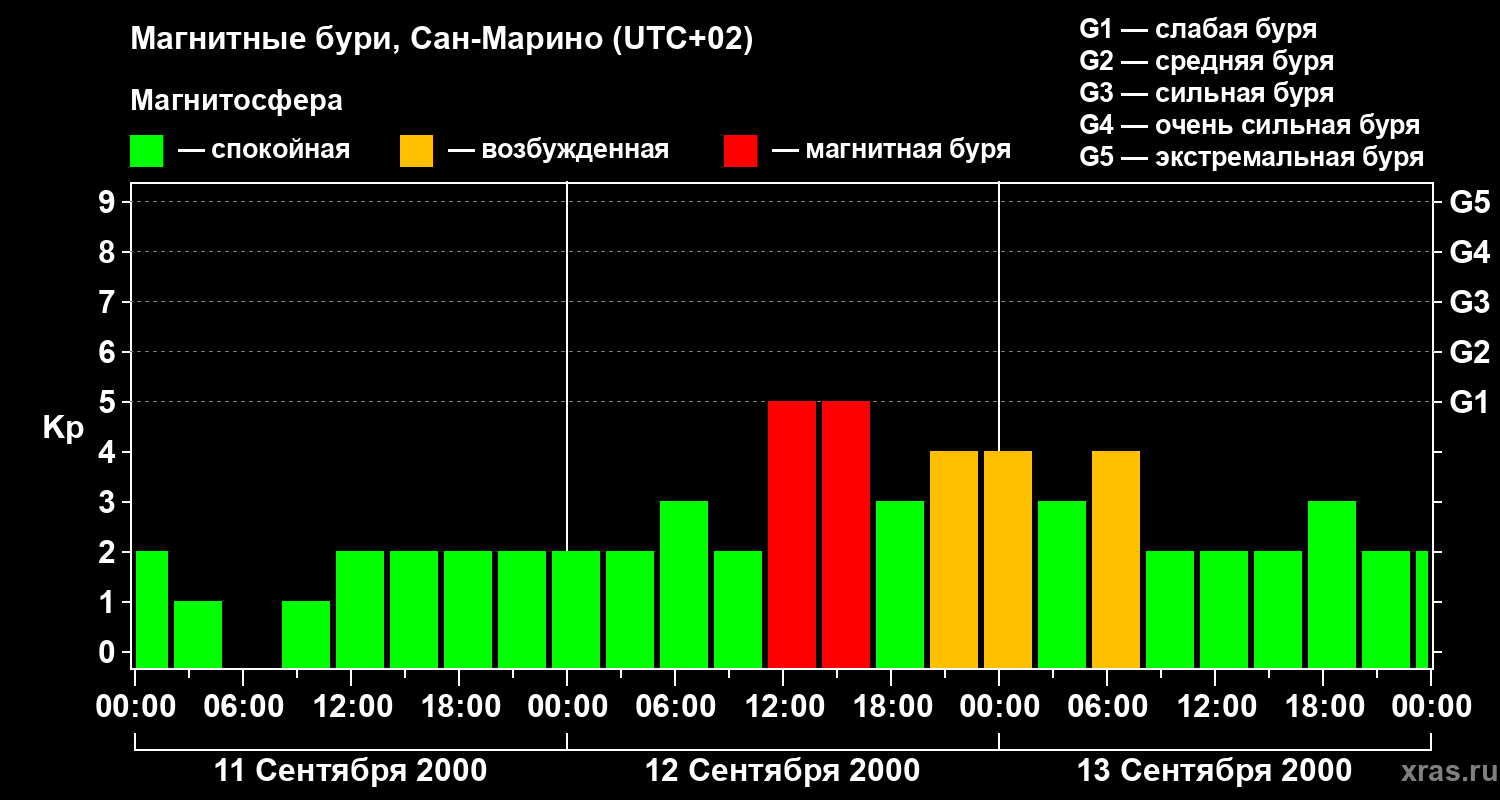Click the '— возбужденная' legend label

[558, 151]
